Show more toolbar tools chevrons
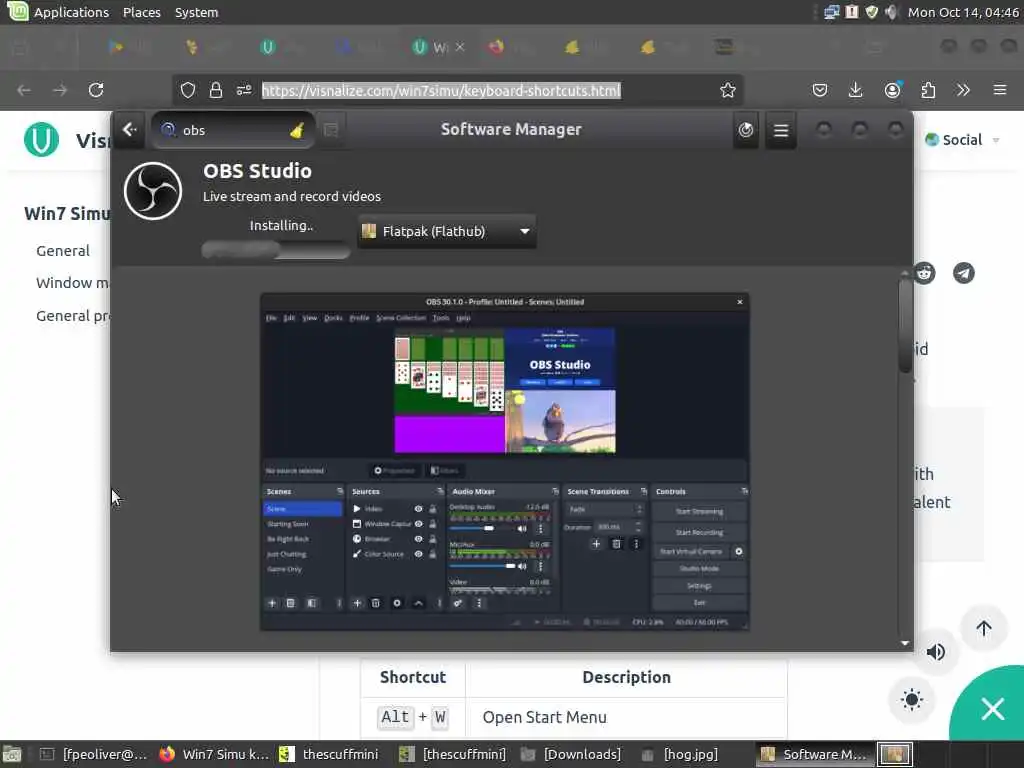 [x=963, y=90]
